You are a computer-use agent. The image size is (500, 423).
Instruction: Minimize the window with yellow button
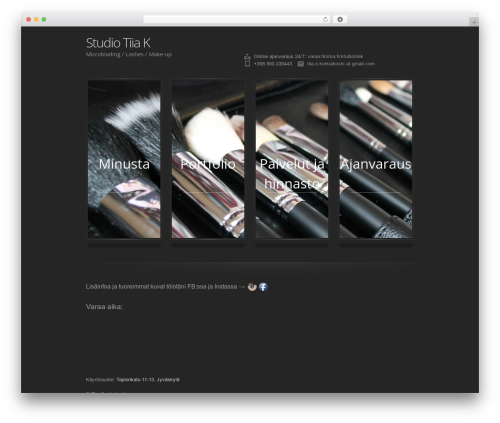coord(36,19)
